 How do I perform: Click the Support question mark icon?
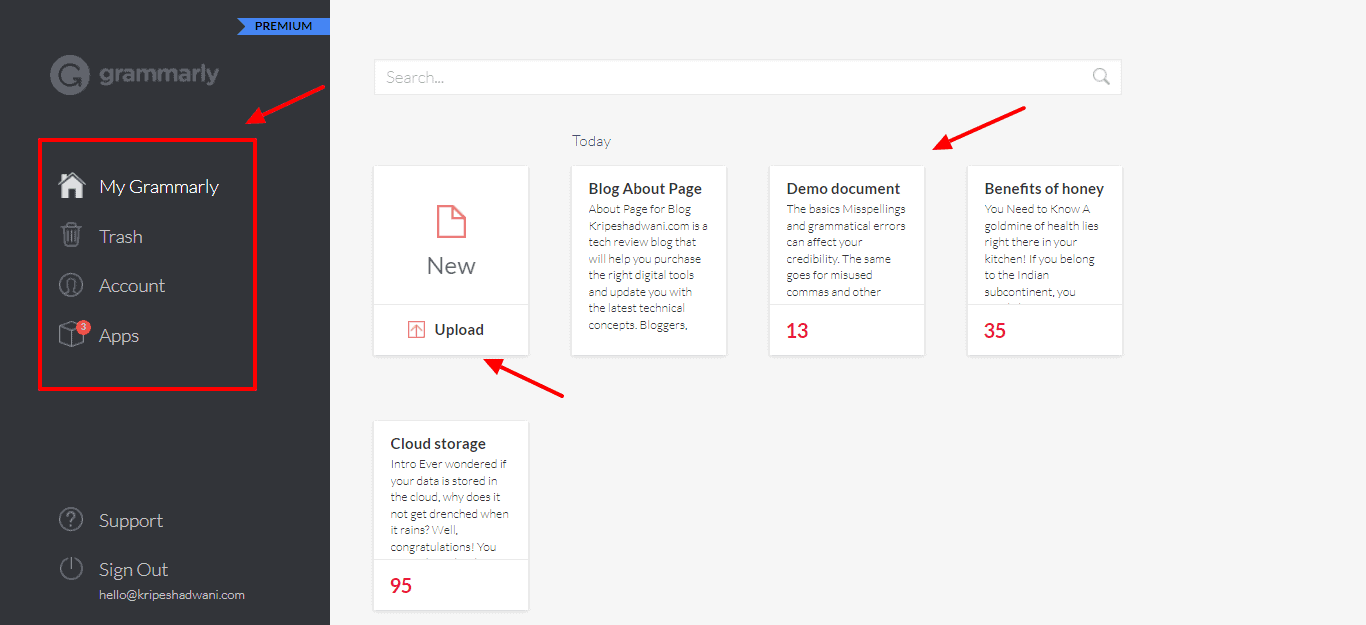point(71,520)
